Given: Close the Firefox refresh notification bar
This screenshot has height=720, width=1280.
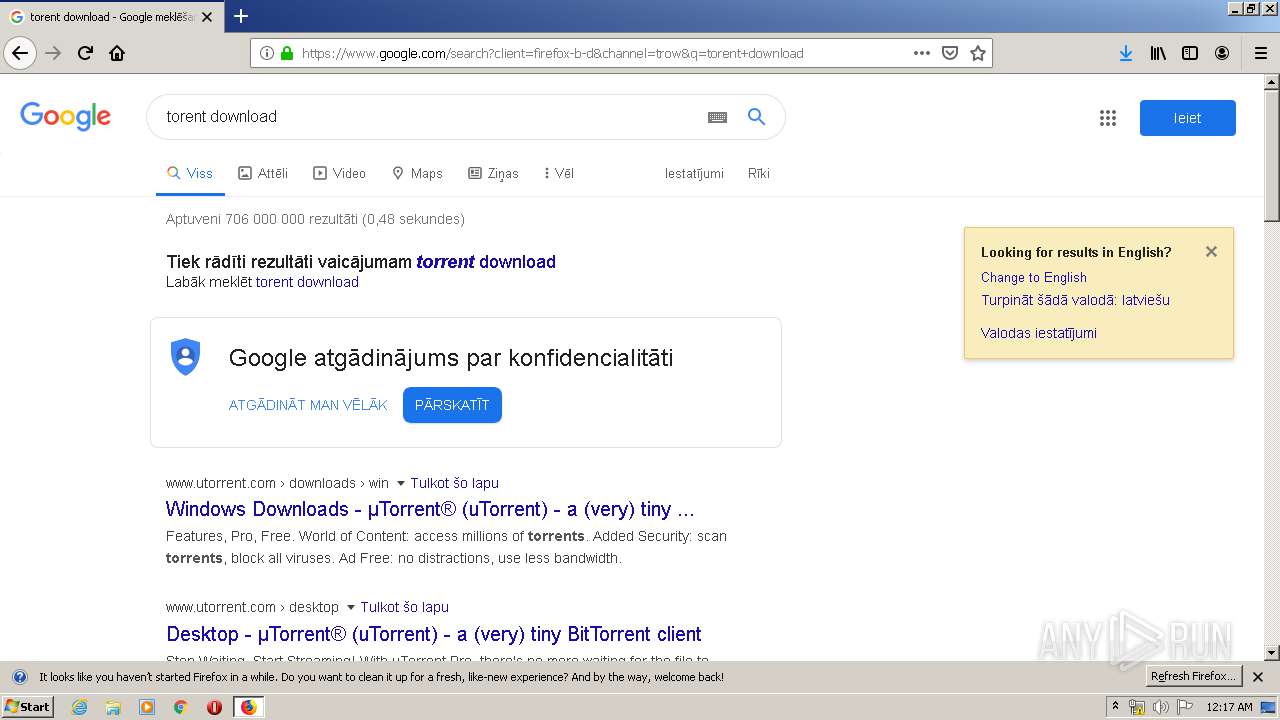Looking at the screenshot, I should pos(1258,677).
